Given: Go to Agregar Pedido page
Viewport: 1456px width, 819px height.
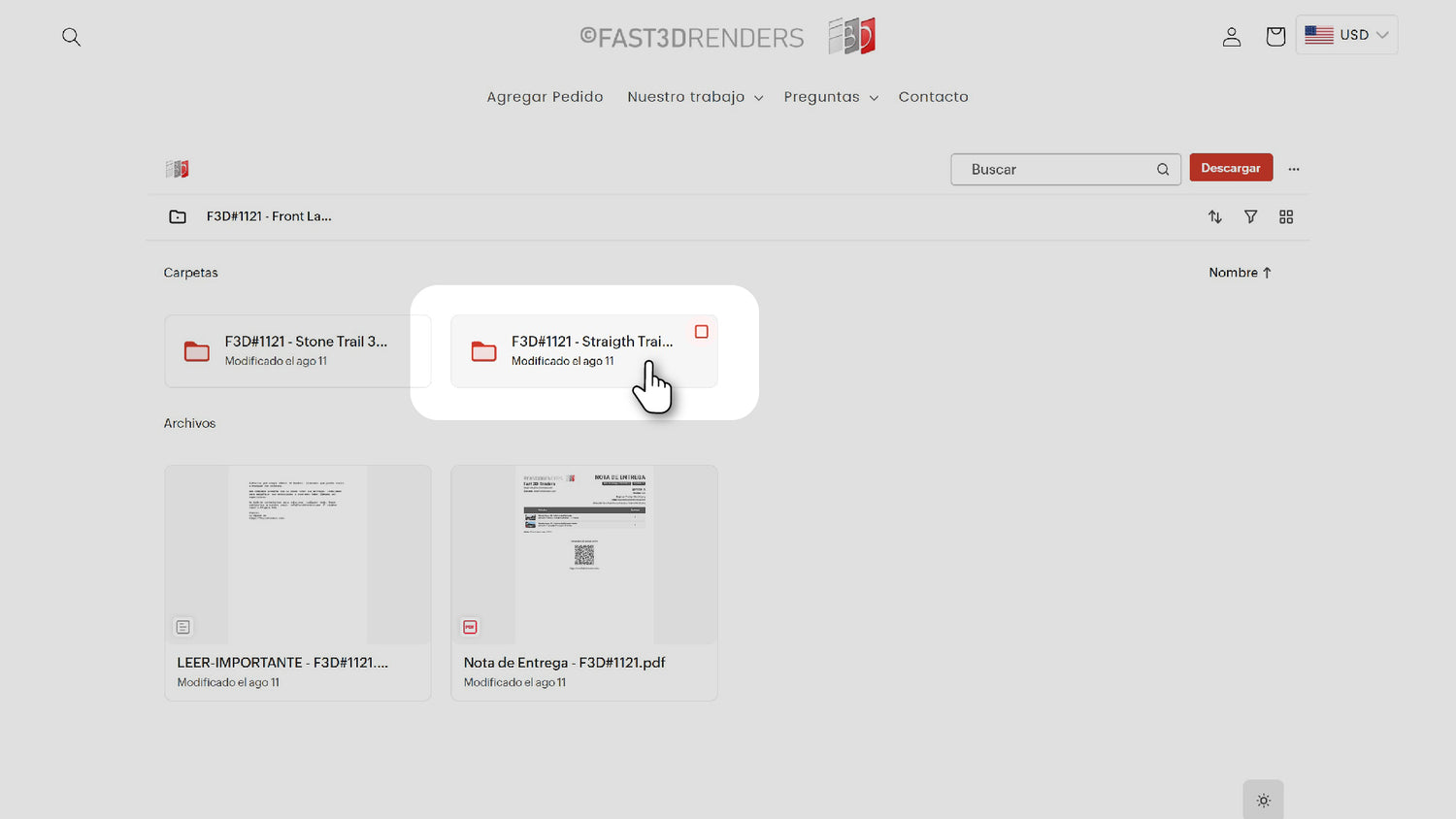Looking at the screenshot, I should (x=545, y=97).
